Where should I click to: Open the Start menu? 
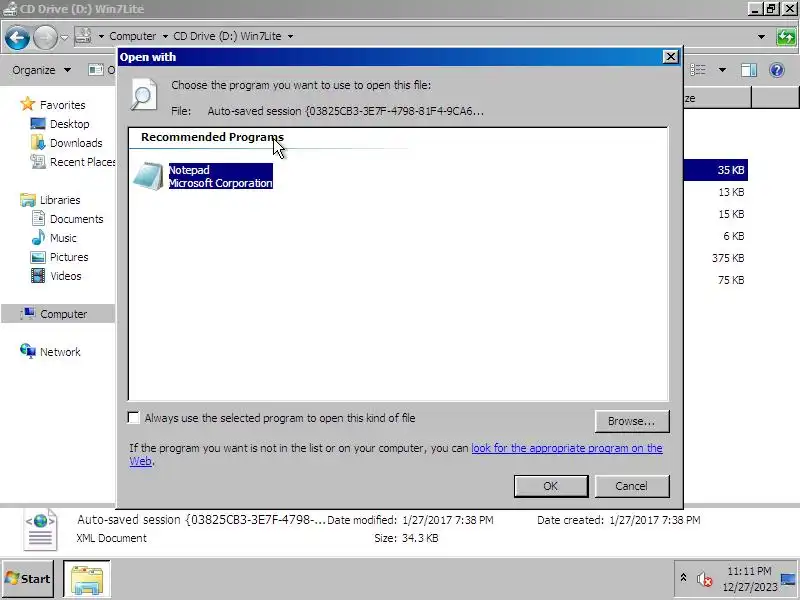pos(28,579)
